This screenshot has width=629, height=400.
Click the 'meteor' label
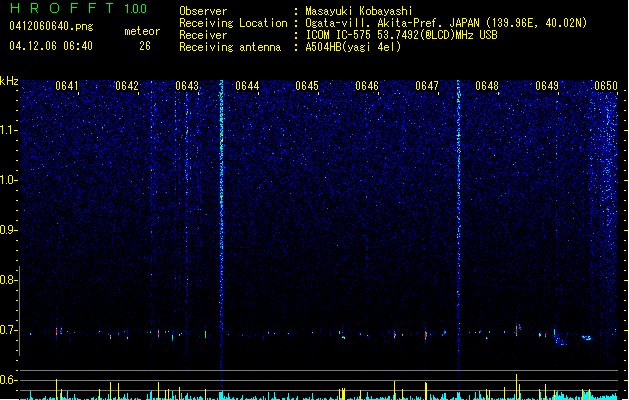(x=142, y=31)
